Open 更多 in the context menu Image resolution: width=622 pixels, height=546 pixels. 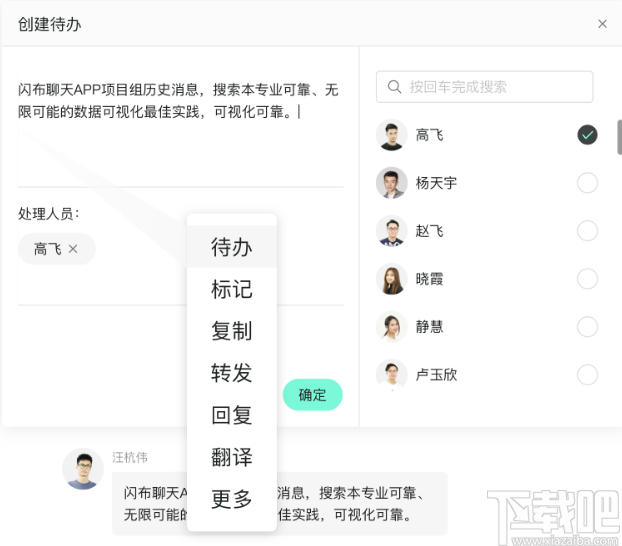click(232, 499)
